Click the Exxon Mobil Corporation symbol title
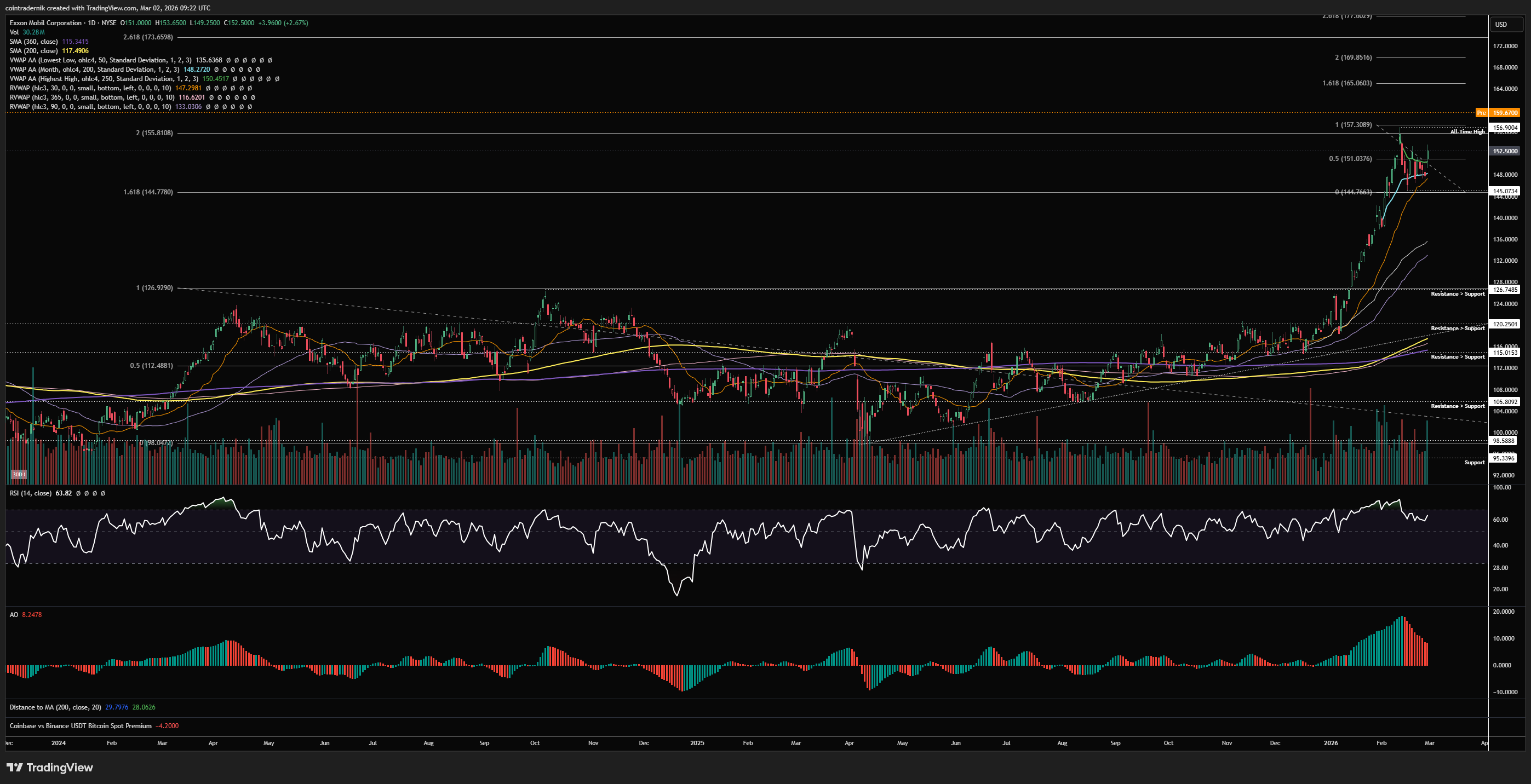Image resolution: width=1531 pixels, height=784 pixels. [46, 23]
